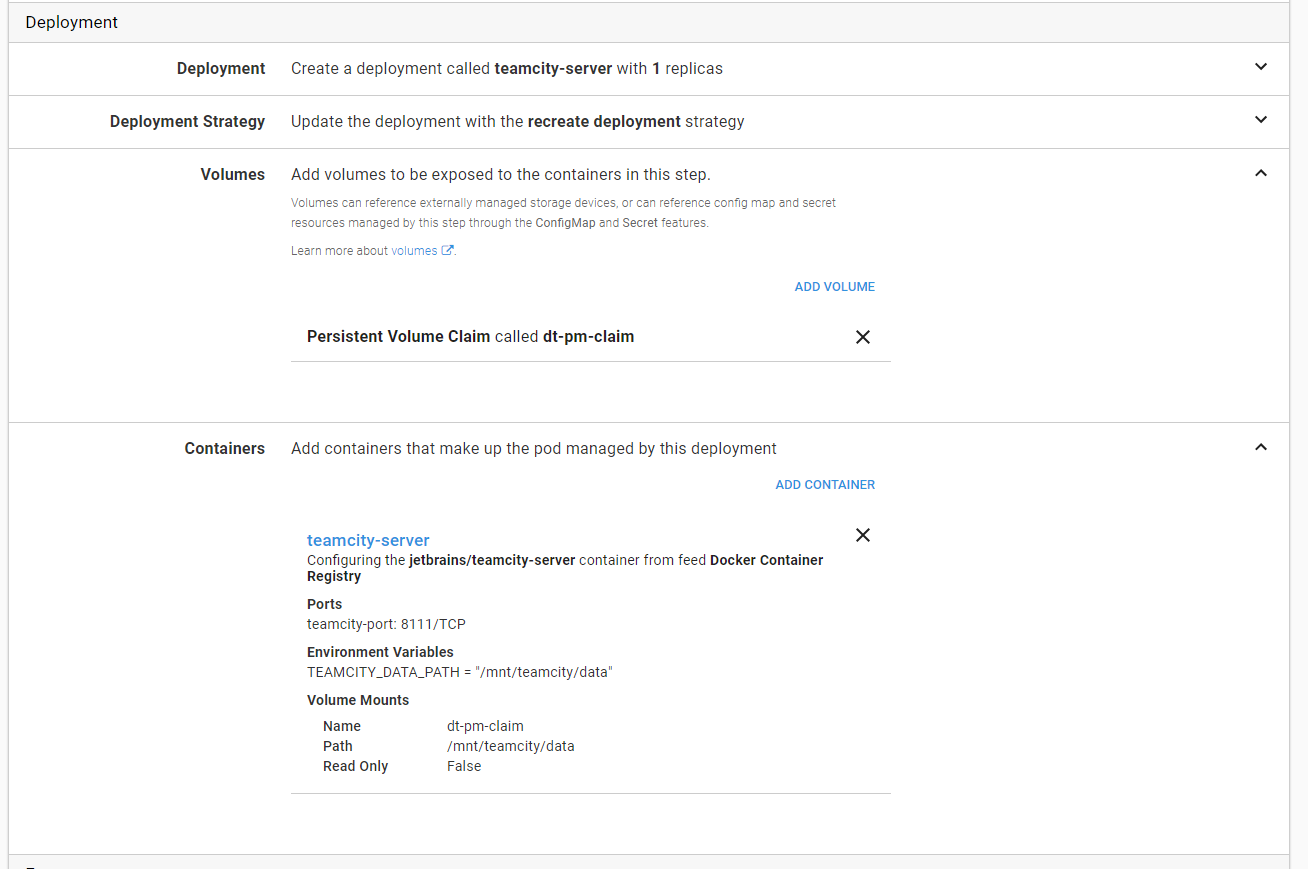Click the bold Containers section label
This screenshot has width=1308, height=869.
(x=224, y=448)
